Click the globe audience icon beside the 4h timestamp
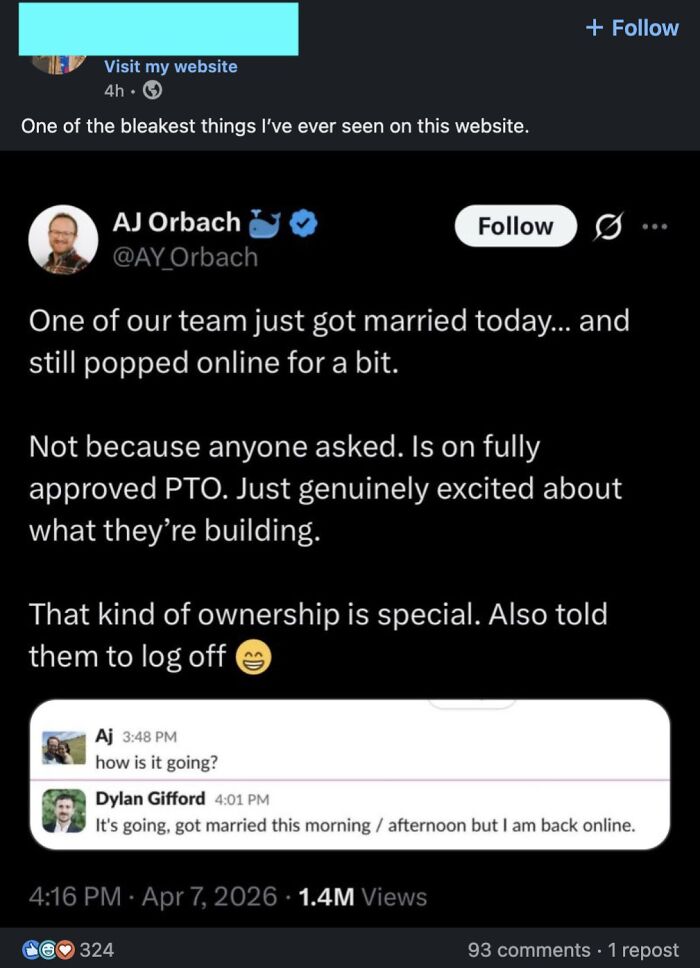Image resolution: width=700 pixels, height=968 pixels. pyautogui.click(x=151, y=88)
